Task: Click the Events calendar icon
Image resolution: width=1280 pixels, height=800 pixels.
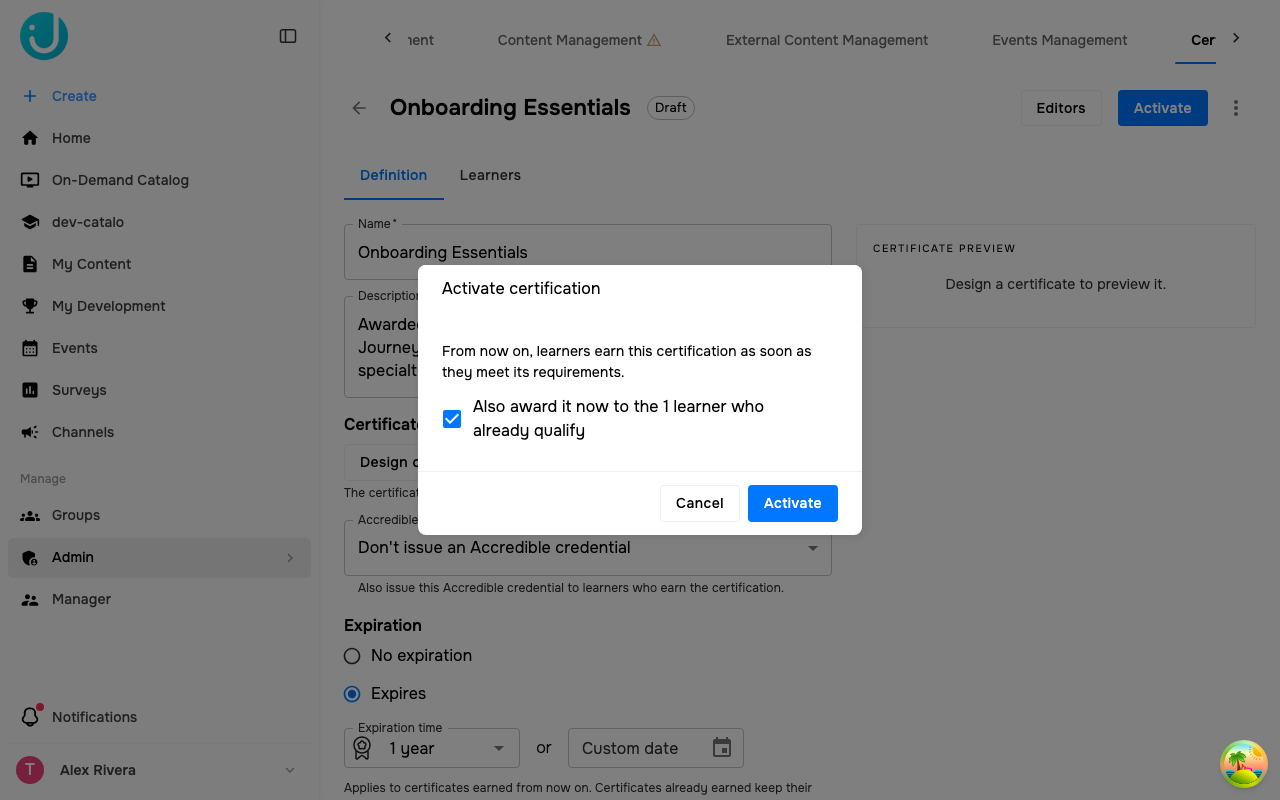Action: (30, 348)
